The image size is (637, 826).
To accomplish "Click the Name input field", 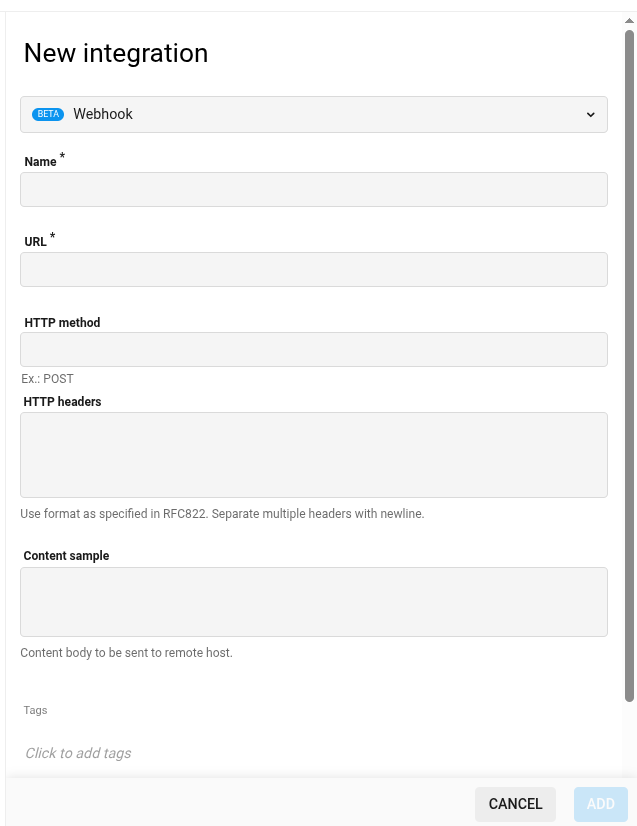I will tap(313, 189).
